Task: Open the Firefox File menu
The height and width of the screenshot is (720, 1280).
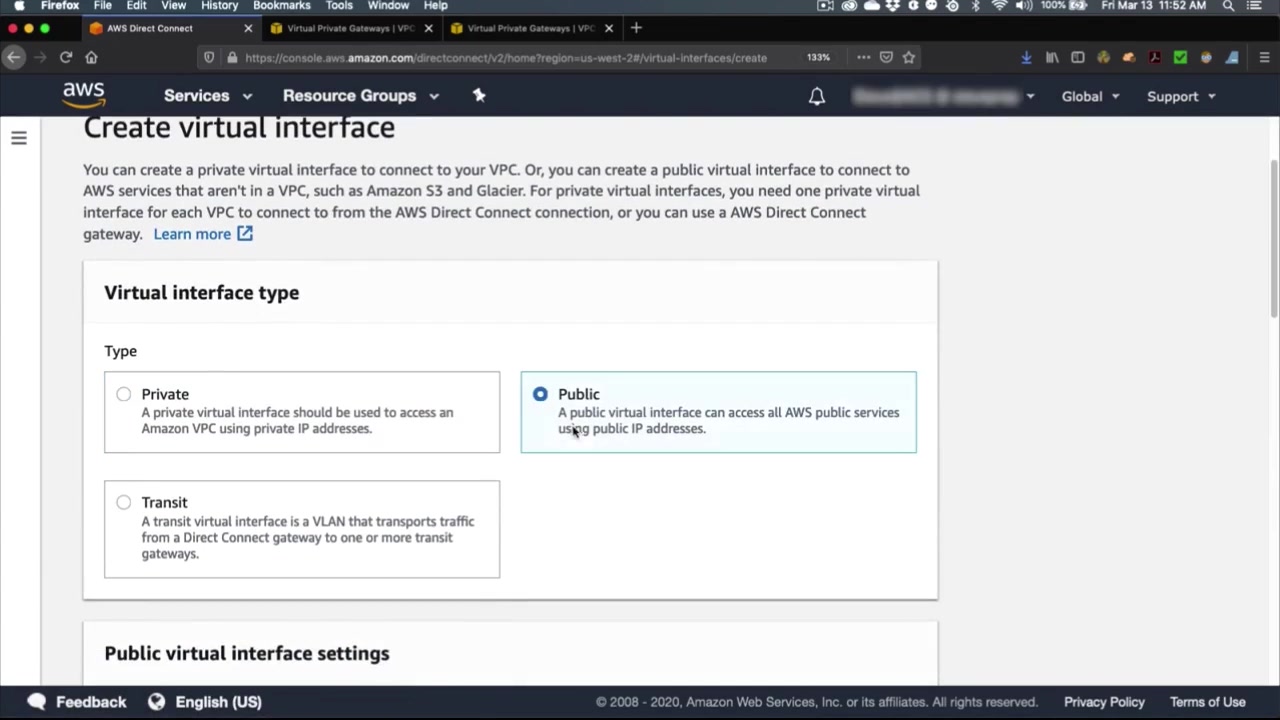Action: 103,6
